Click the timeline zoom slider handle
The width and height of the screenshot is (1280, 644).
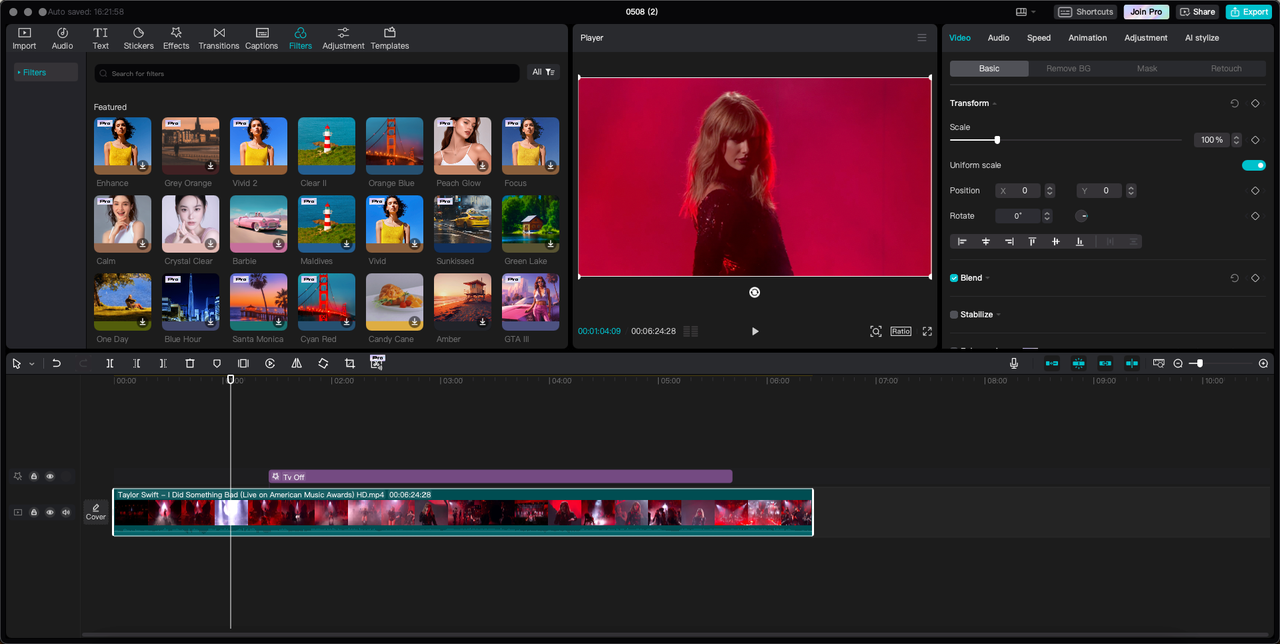[1200, 364]
